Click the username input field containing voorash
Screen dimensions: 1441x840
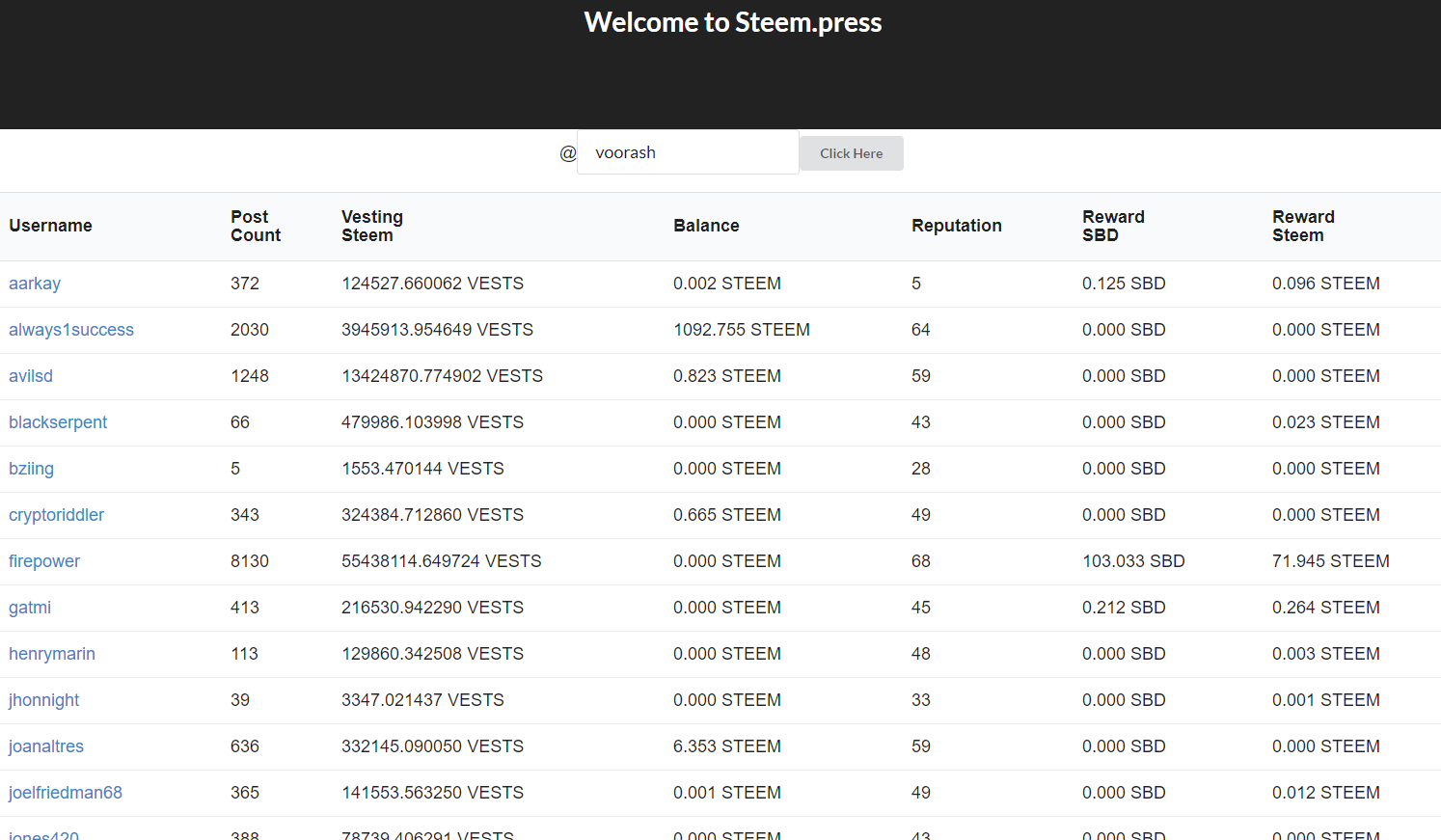click(688, 152)
